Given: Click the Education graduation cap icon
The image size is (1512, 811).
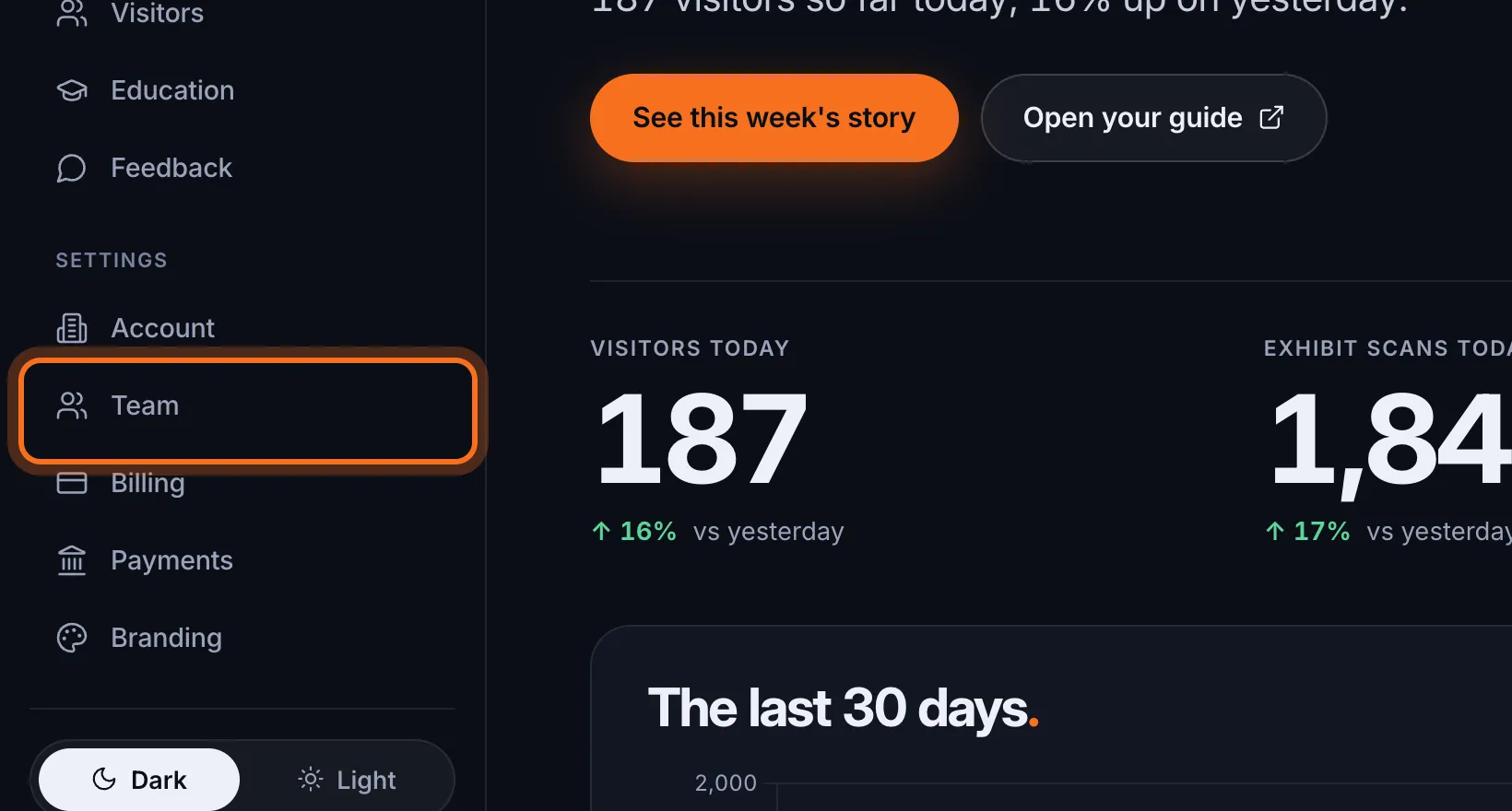Looking at the screenshot, I should [x=72, y=90].
